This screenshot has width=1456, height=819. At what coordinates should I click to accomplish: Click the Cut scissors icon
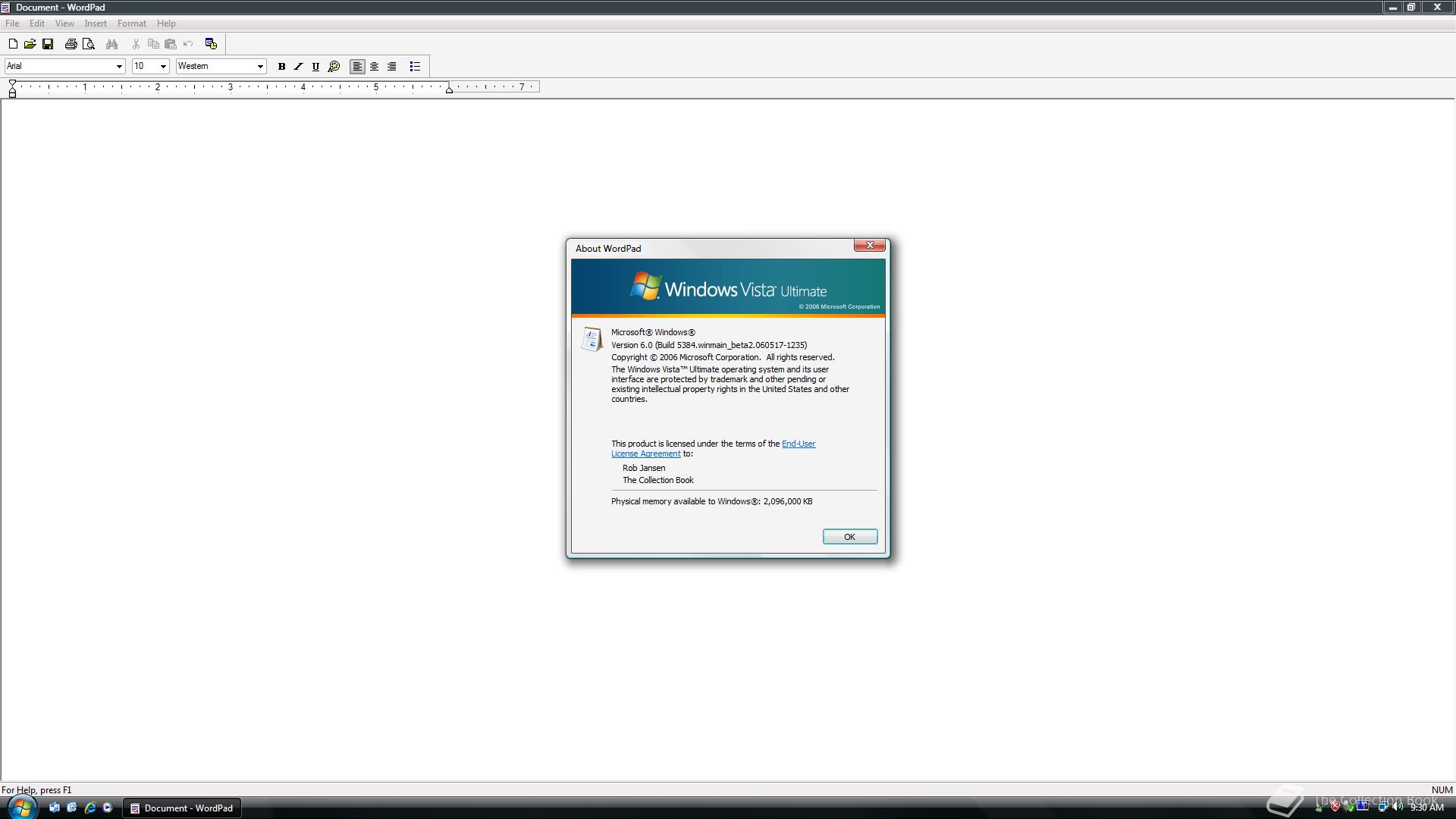tap(136, 44)
